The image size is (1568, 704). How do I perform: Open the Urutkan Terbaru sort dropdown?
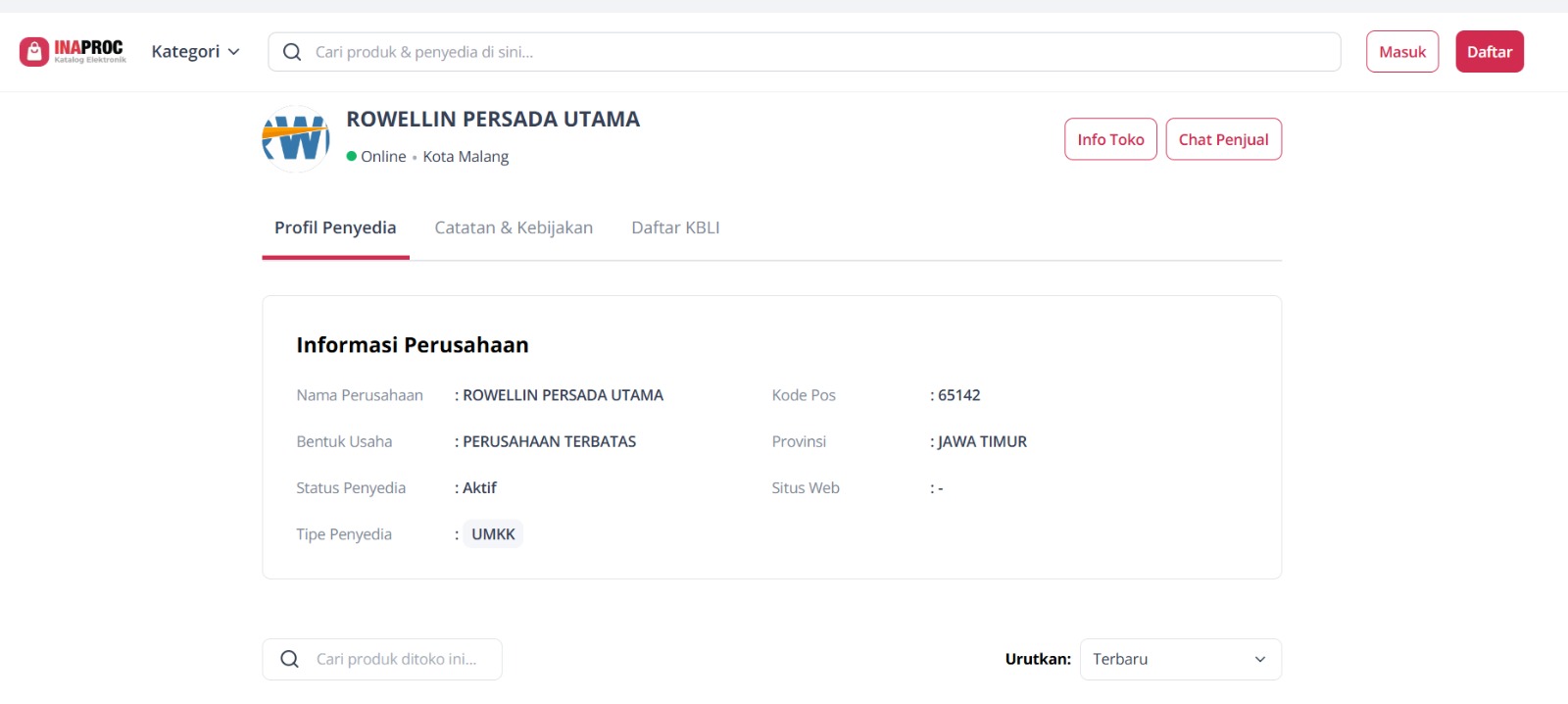click(1180, 659)
